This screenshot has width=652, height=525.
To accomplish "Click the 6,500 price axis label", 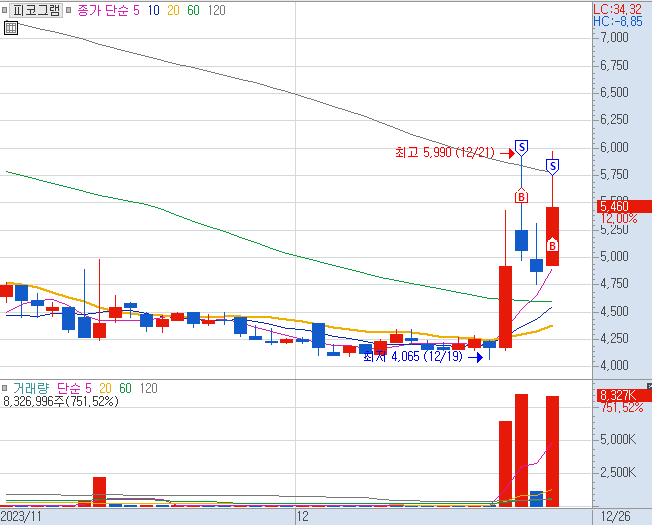I will 614,92.
